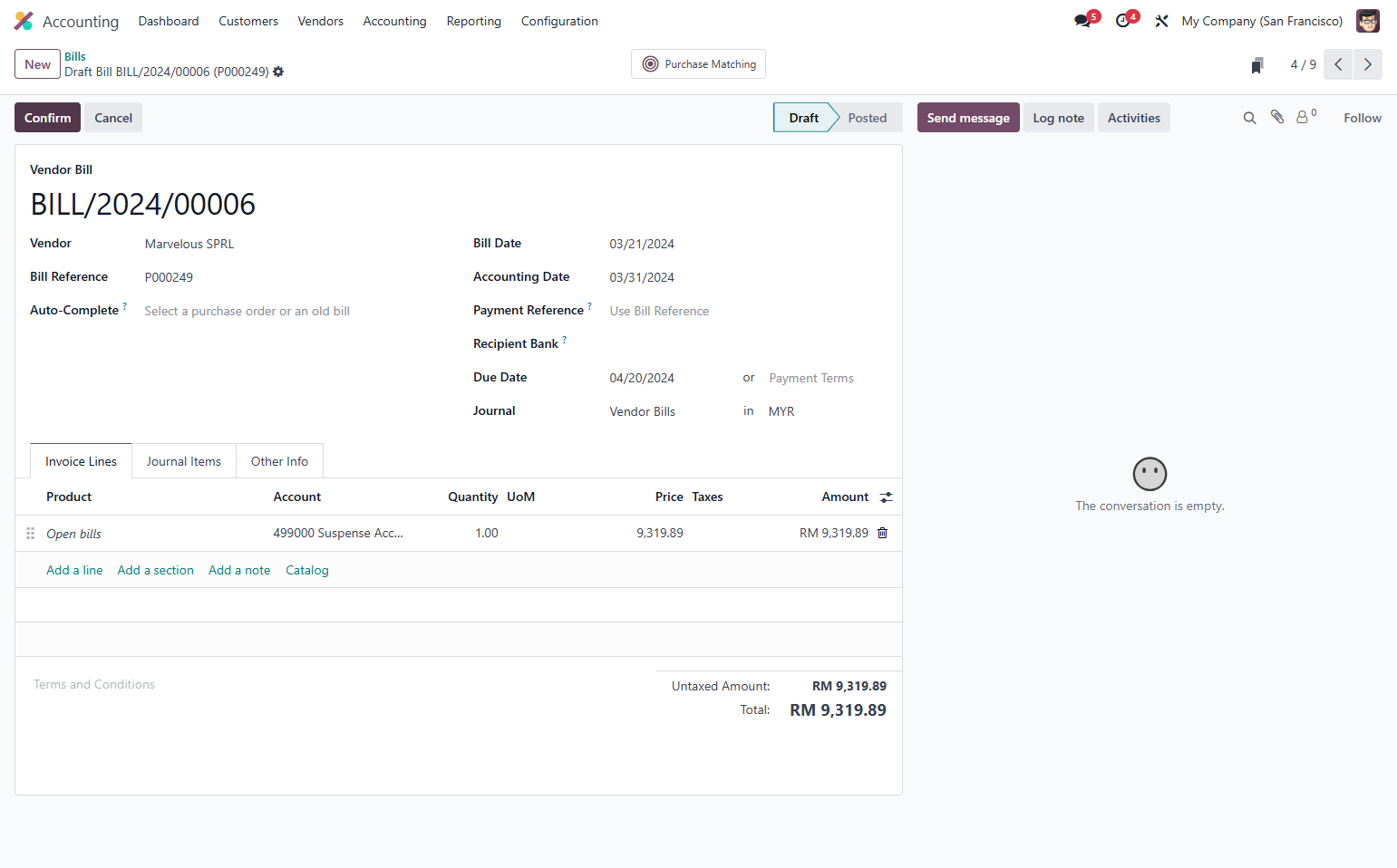The height and width of the screenshot is (868, 1397).
Task: Click Add a section link
Action: 156,570
